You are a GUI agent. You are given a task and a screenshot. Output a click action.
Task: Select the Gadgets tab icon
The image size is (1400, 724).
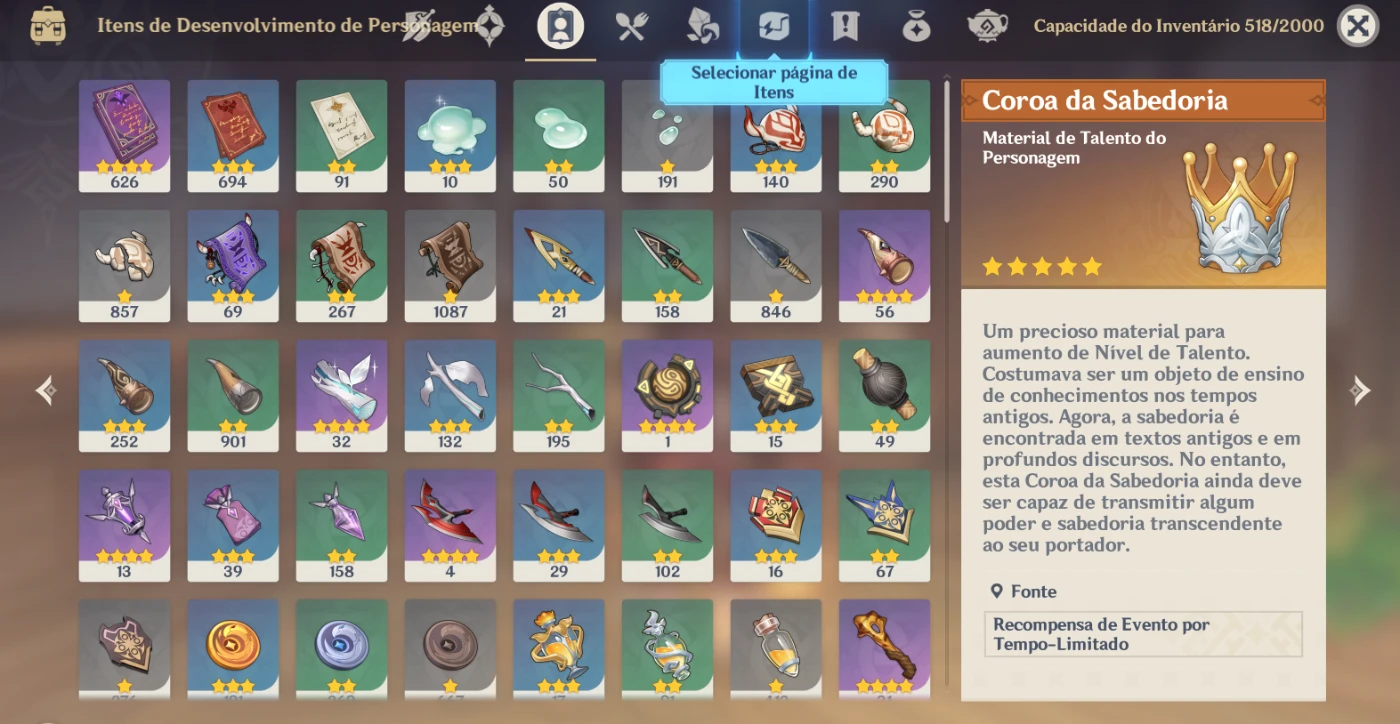pos(774,26)
